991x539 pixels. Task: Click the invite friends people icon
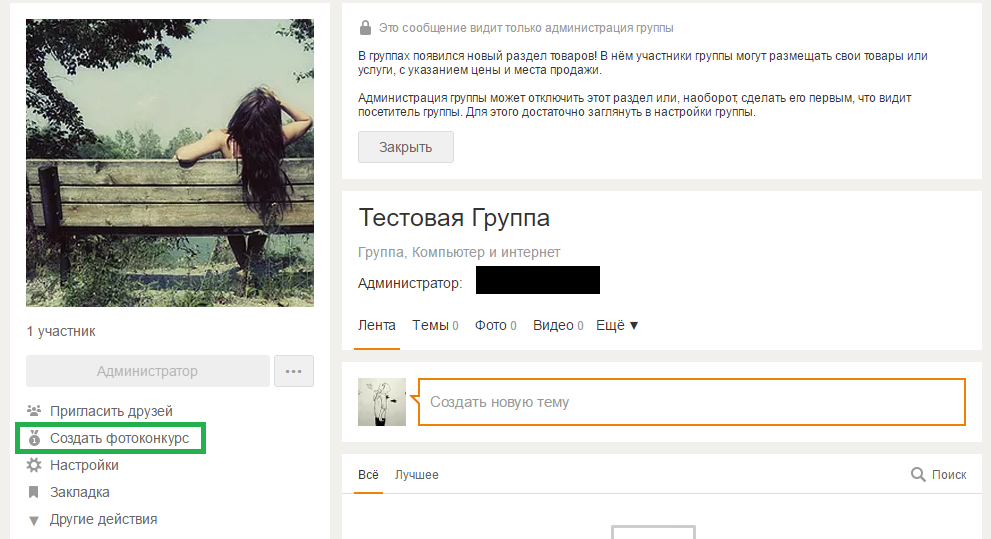(x=34, y=411)
